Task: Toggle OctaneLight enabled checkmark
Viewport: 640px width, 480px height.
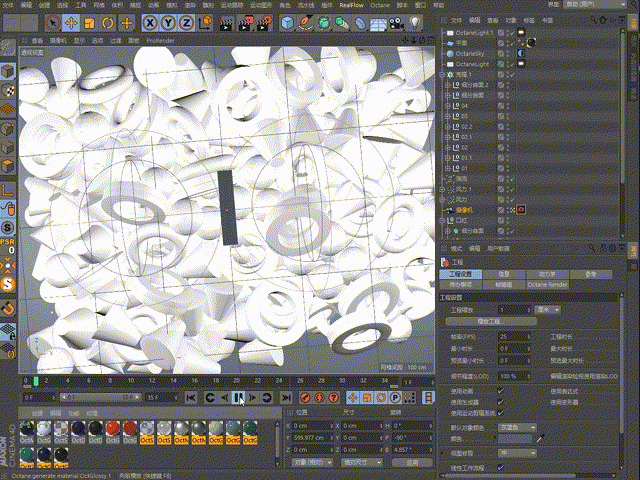Action: [x=512, y=64]
